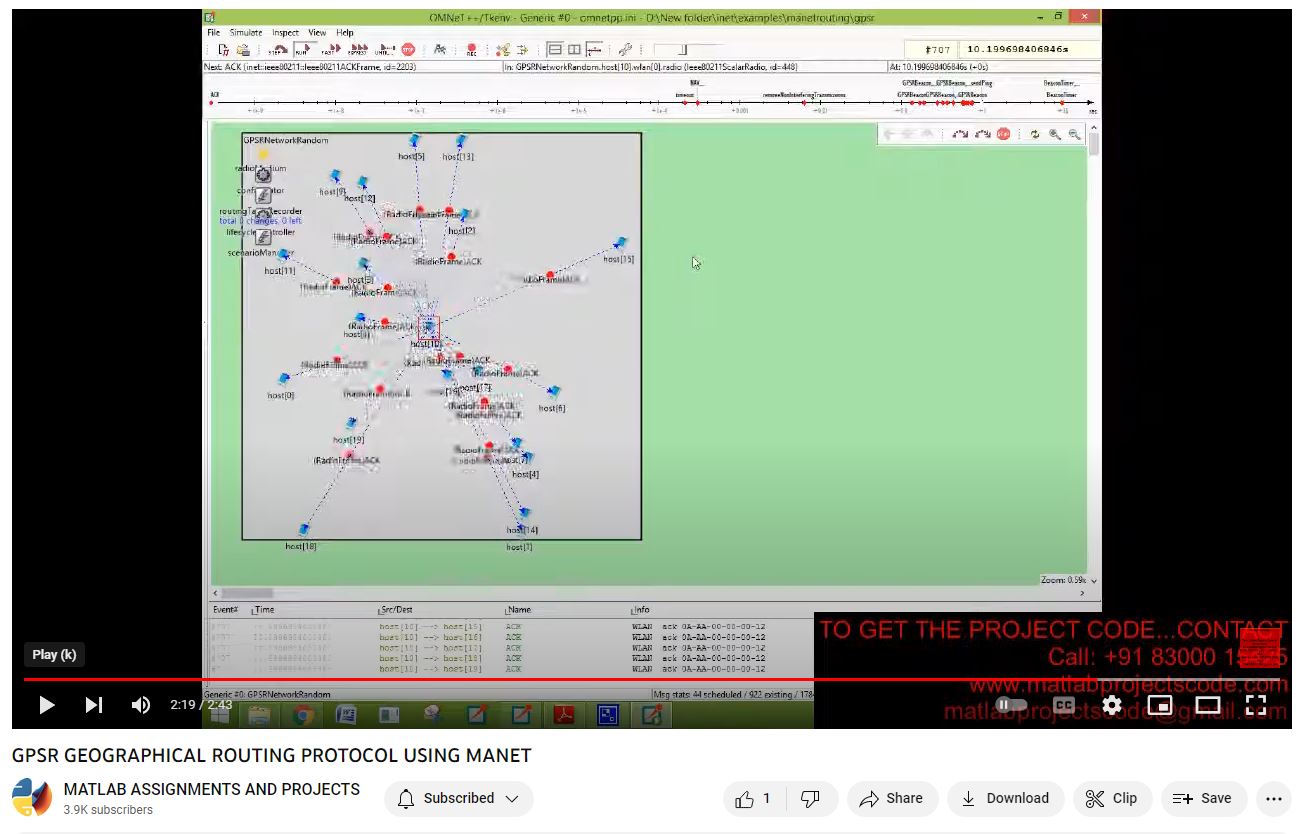
Task: Click the run UNTIL toolbar icon
Action: (384, 49)
